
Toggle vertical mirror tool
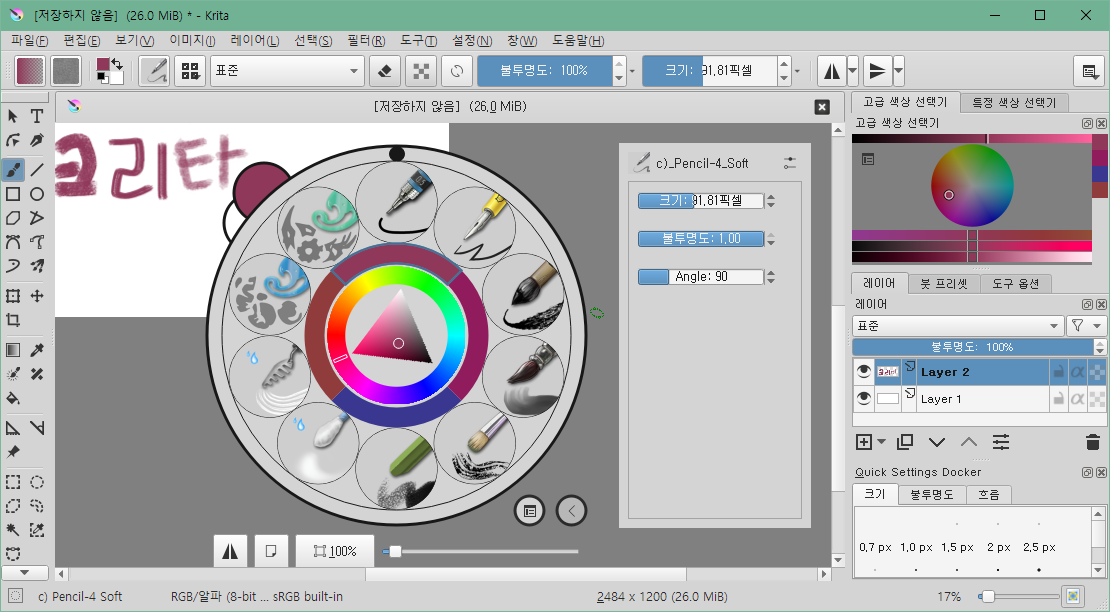(877, 71)
